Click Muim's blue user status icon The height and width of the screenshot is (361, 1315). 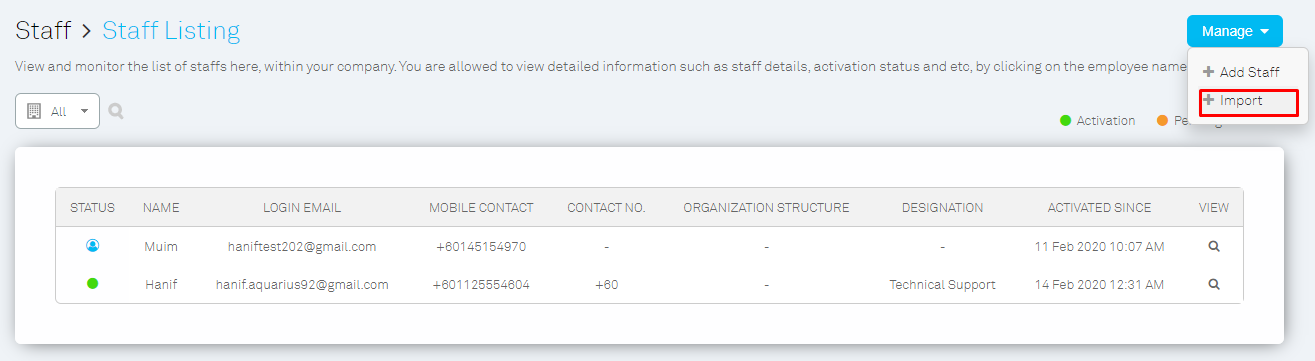pyautogui.click(x=93, y=246)
